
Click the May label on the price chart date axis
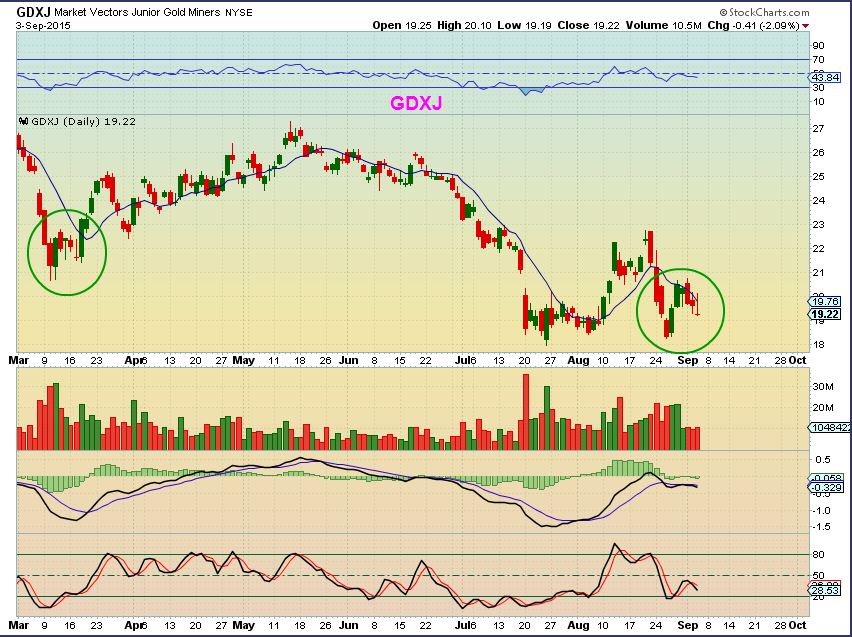(x=243, y=360)
